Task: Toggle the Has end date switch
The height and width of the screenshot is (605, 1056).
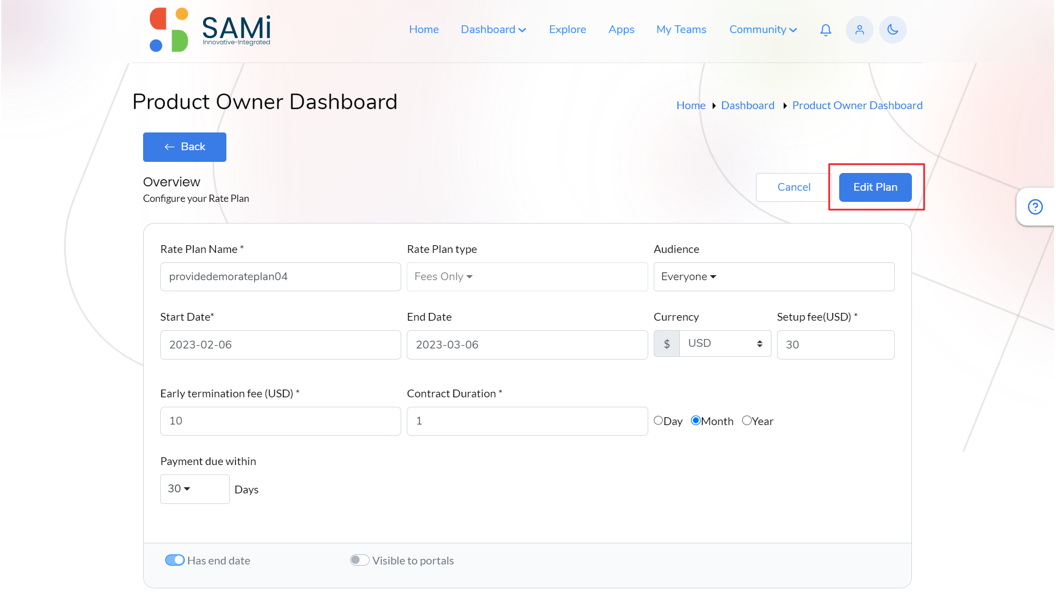Action: (174, 560)
